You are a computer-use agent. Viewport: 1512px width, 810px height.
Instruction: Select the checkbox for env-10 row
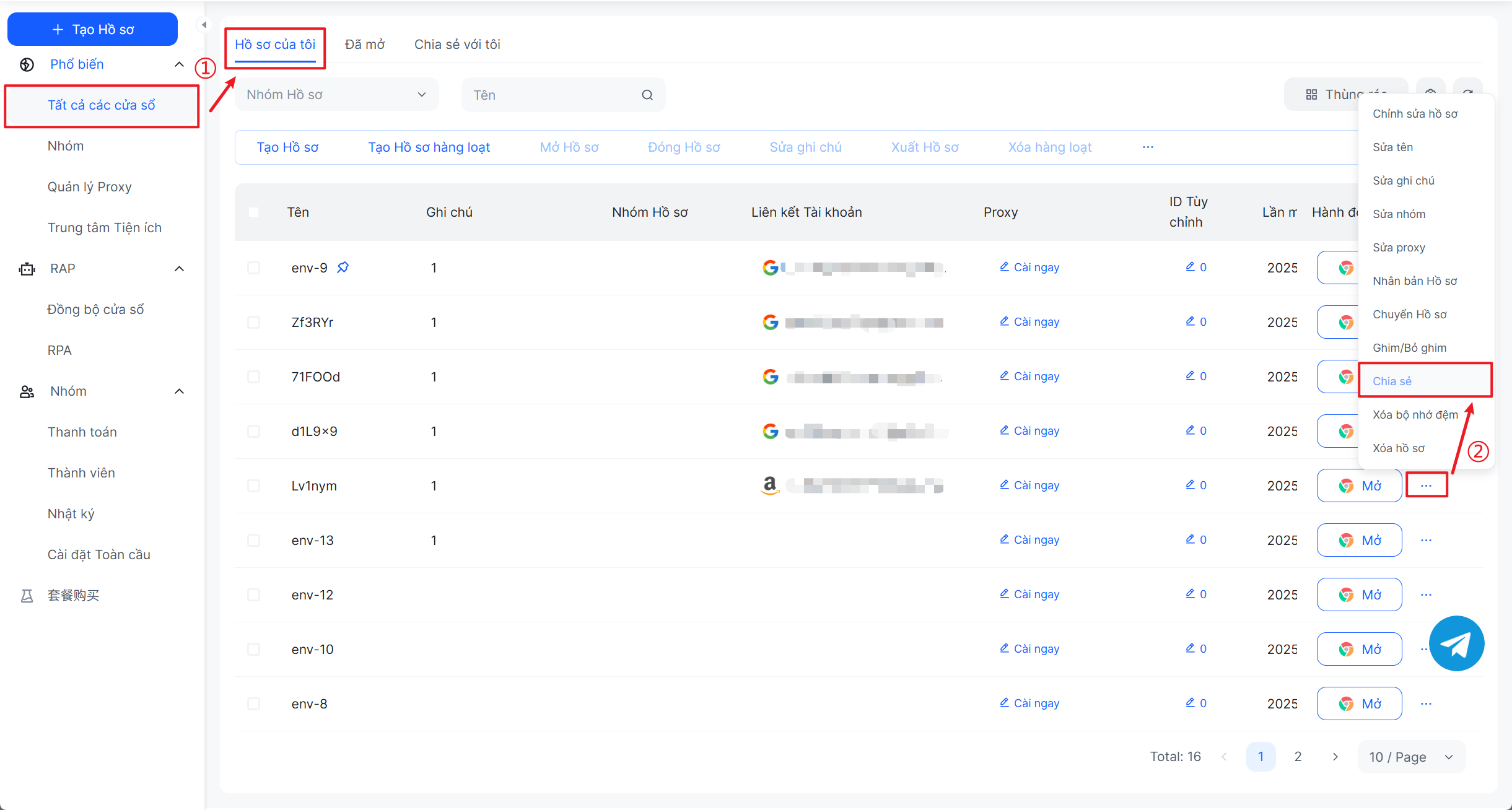click(253, 649)
